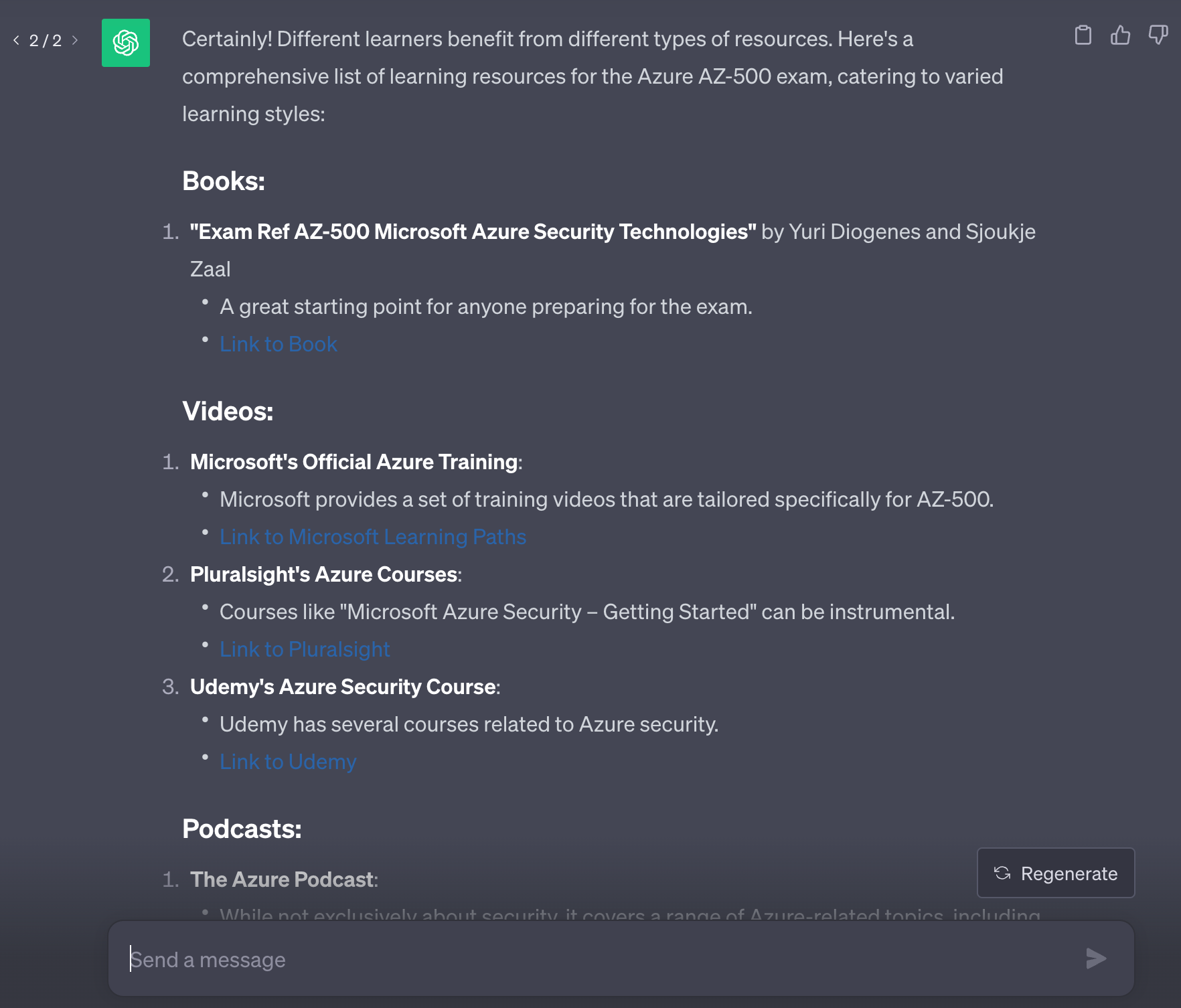This screenshot has height=1008, width=1181.
Task: Click the send message arrow icon
Action: pyautogui.click(x=1095, y=958)
